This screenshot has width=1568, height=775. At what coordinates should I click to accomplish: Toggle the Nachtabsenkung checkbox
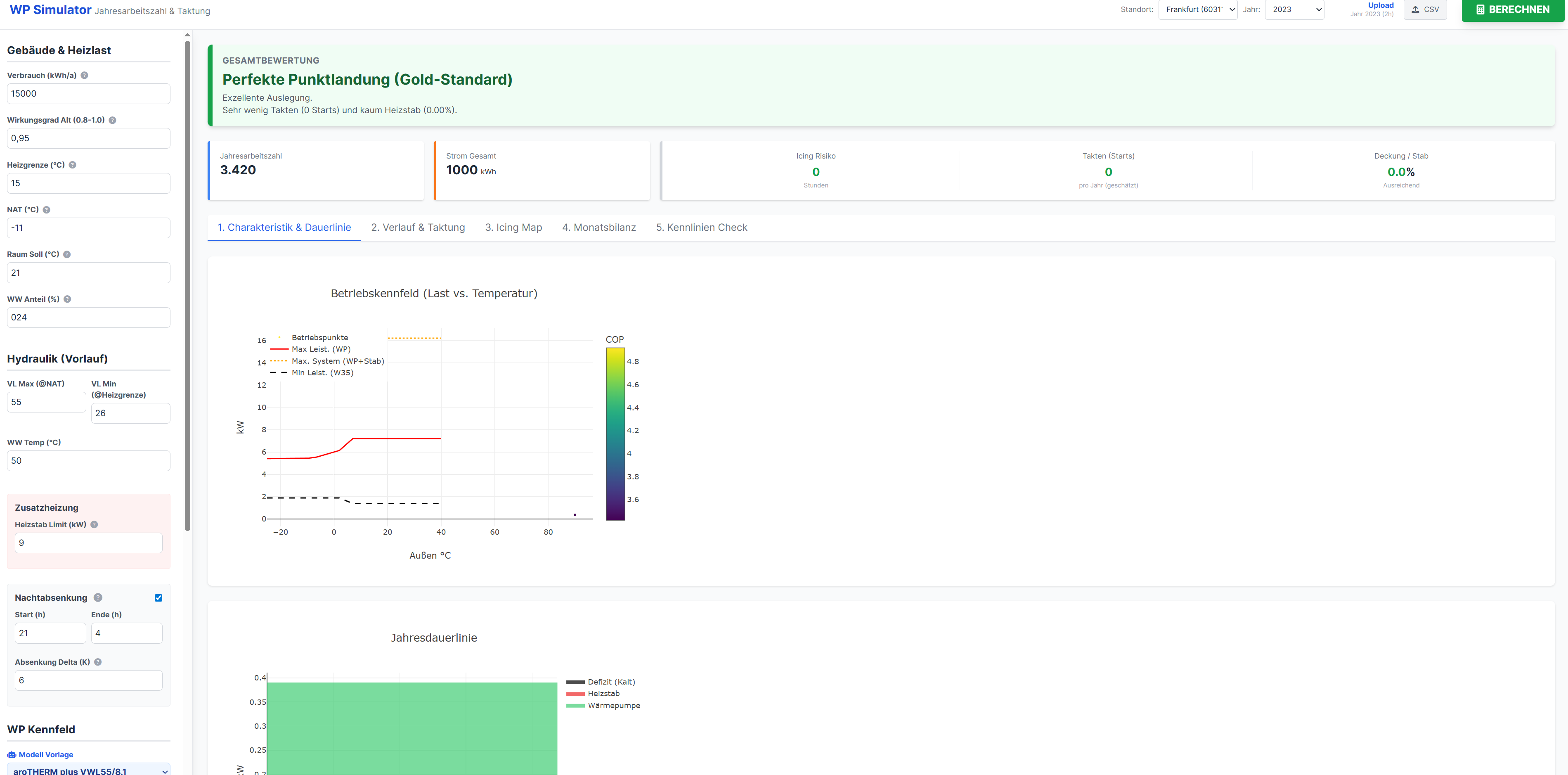[158, 598]
